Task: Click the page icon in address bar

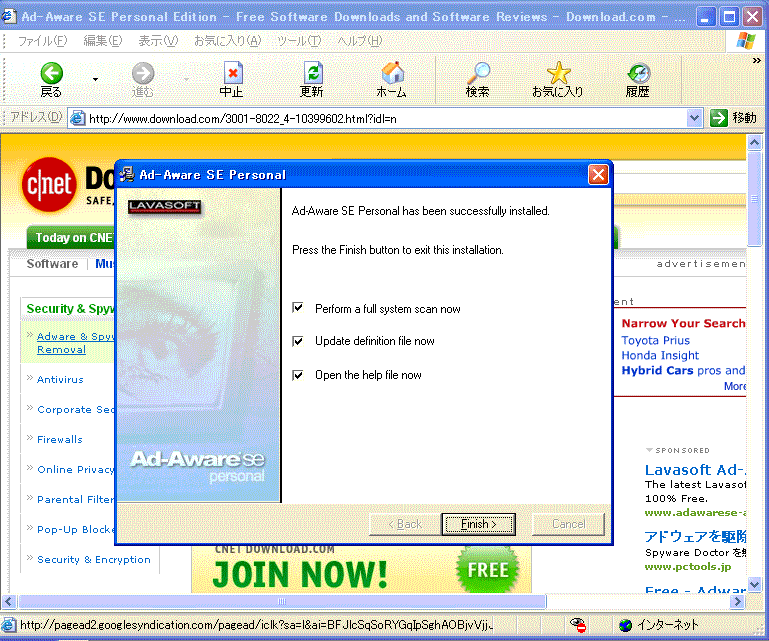Action: 77,118
